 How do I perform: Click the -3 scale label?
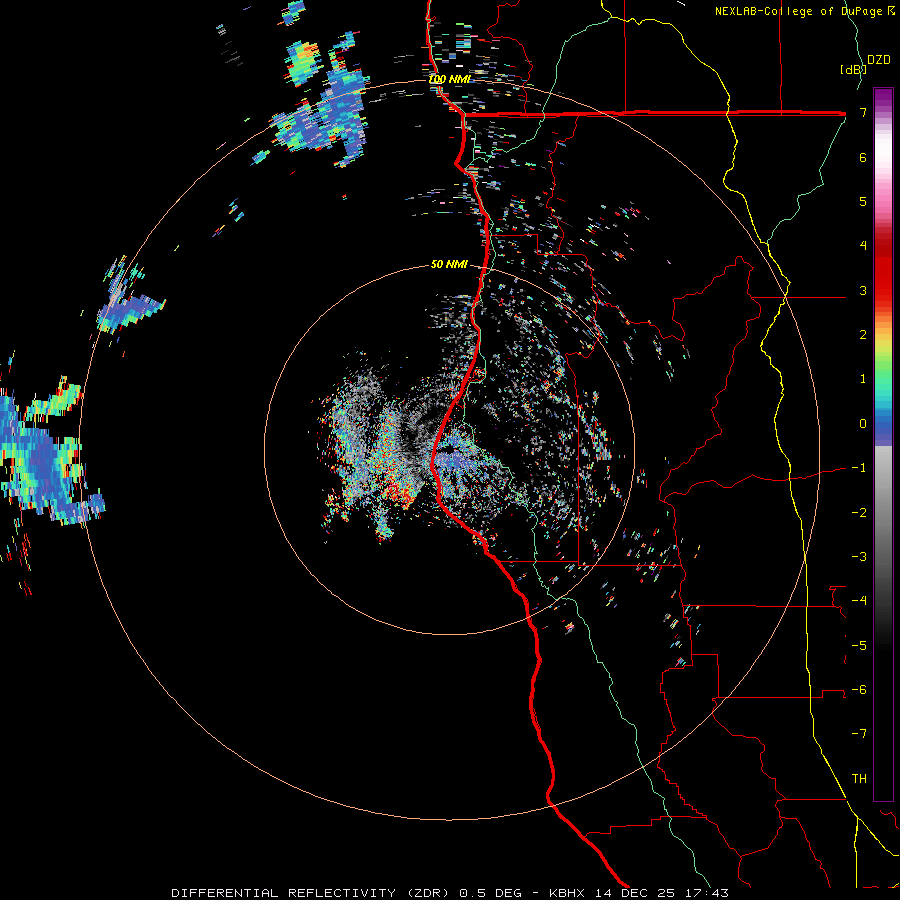pos(859,557)
